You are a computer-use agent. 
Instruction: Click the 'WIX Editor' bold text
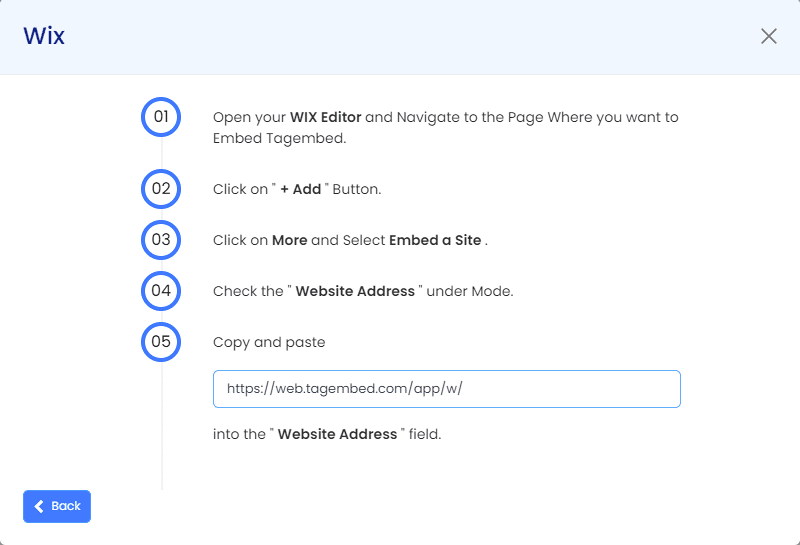coord(326,117)
